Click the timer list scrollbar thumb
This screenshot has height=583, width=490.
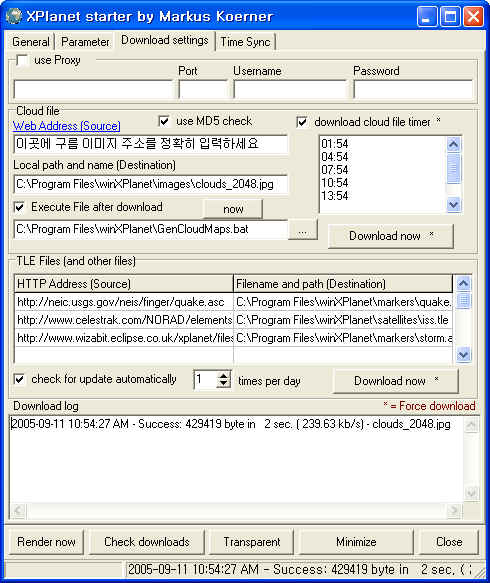(454, 168)
